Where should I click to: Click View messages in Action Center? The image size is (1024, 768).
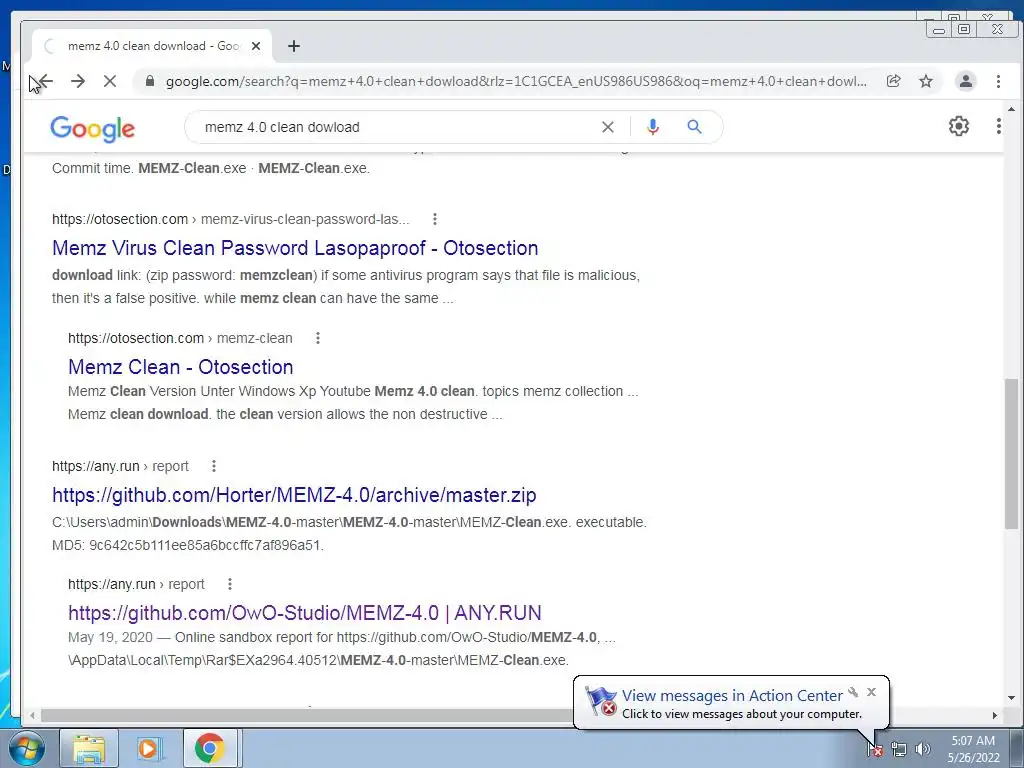(732, 696)
